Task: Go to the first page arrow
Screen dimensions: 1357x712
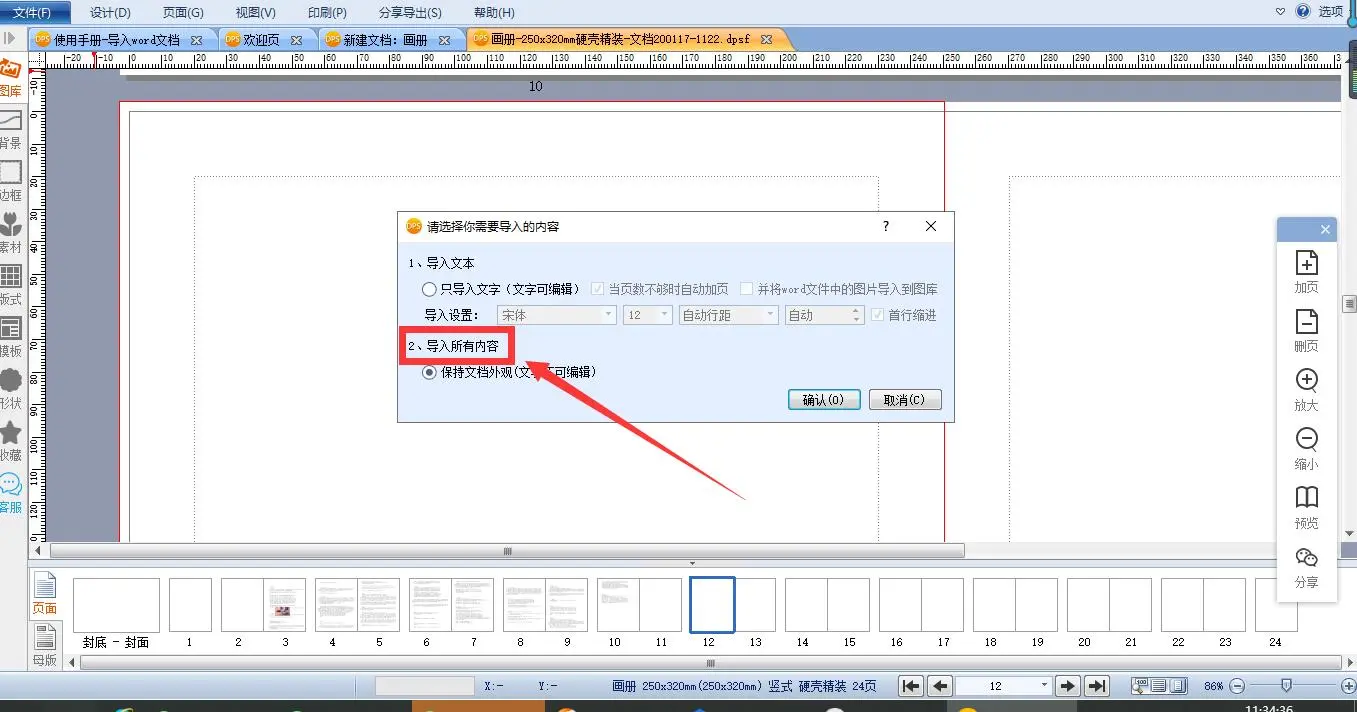Action: [911, 686]
